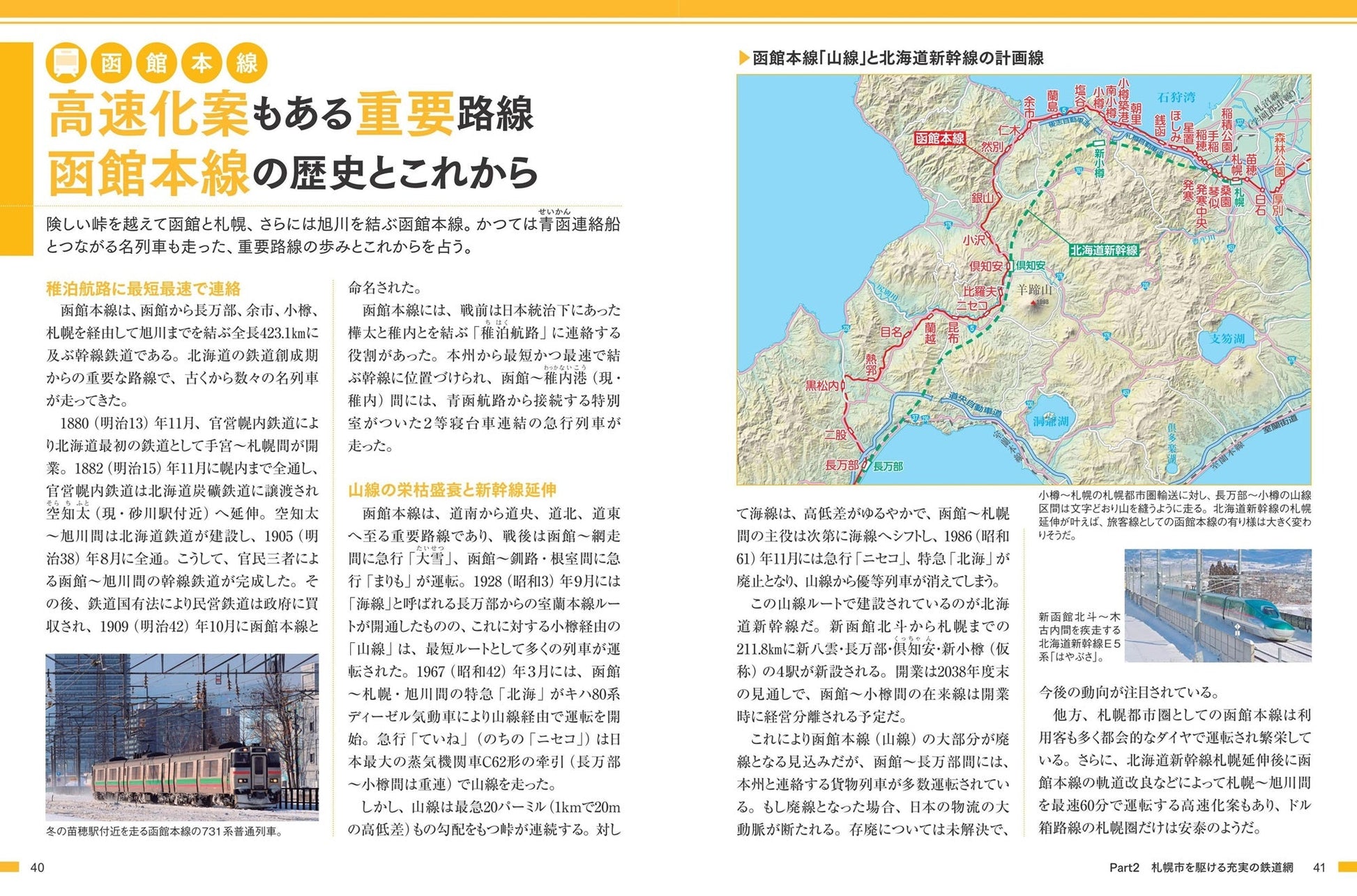Click the 目名 station label
The height and width of the screenshot is (896, 1357).
(891, 332)
